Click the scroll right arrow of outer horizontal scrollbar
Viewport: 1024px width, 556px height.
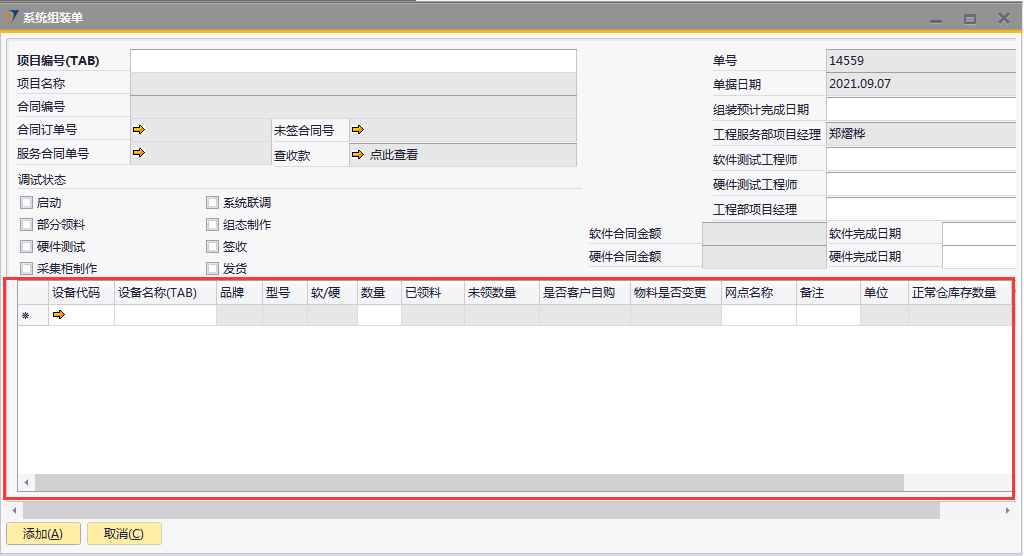click(x=1007, y=511)
